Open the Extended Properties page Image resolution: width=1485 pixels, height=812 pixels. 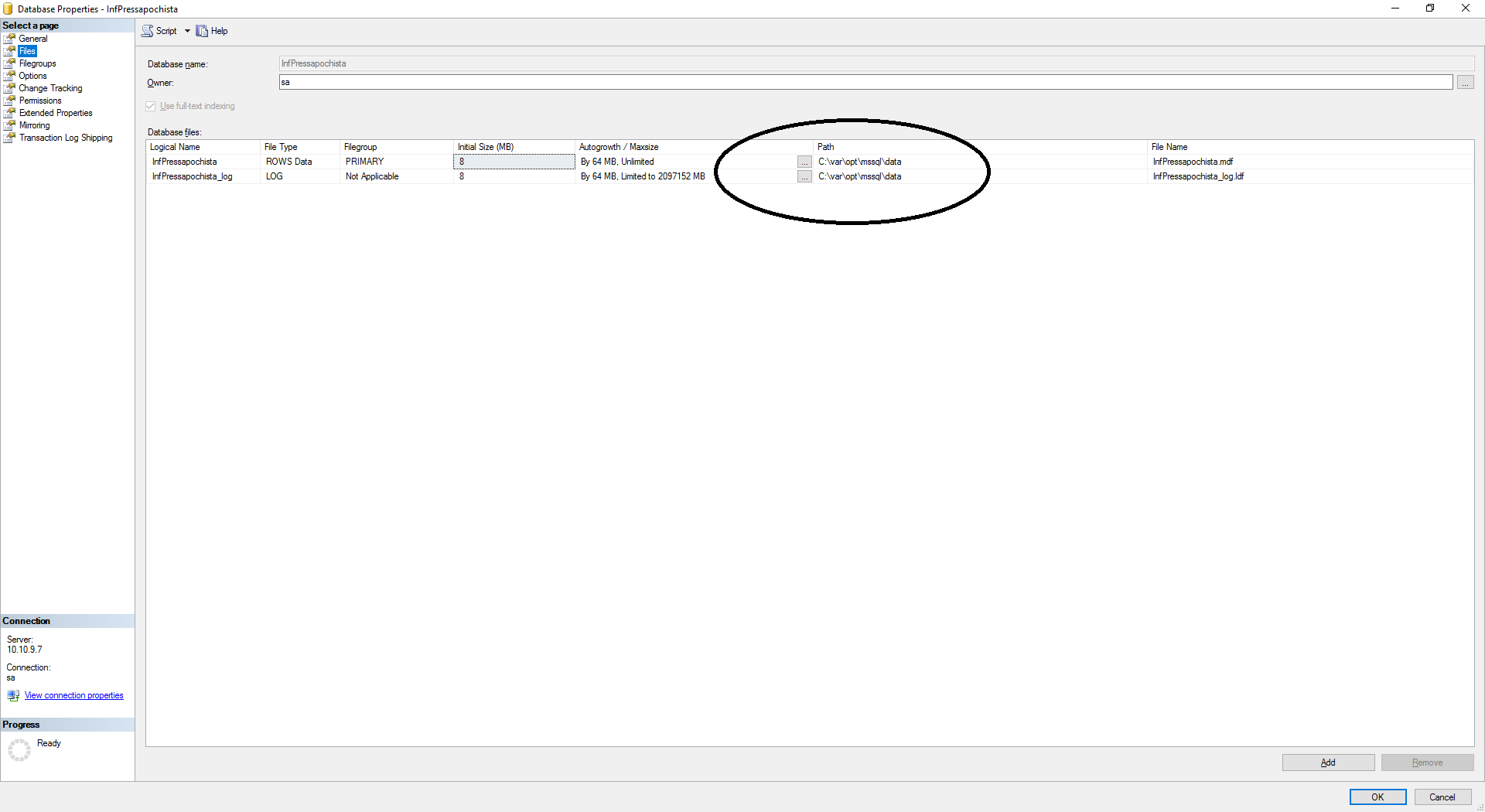coord(56,113)
